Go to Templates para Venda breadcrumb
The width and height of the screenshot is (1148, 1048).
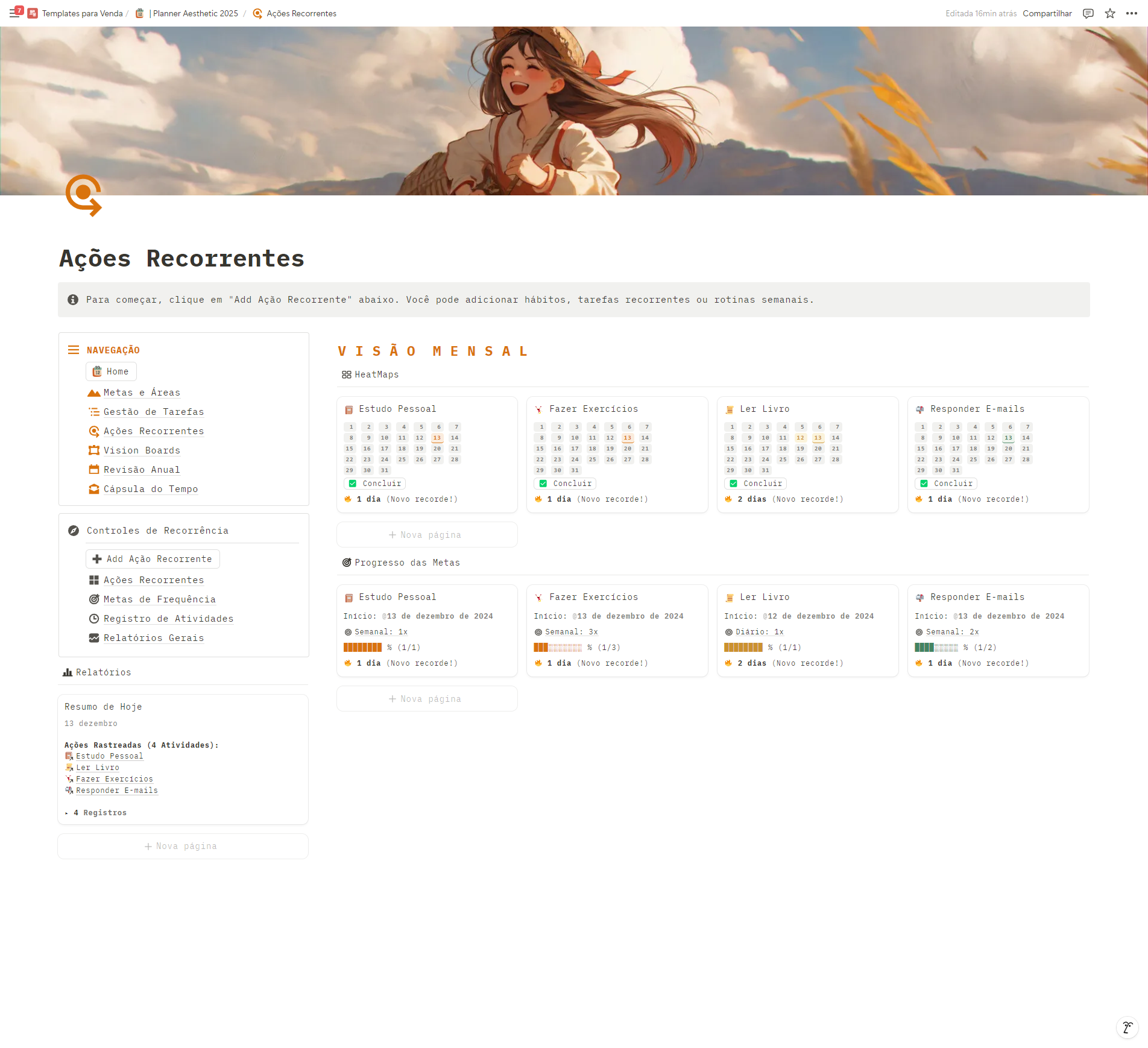(x=76, y=13)
